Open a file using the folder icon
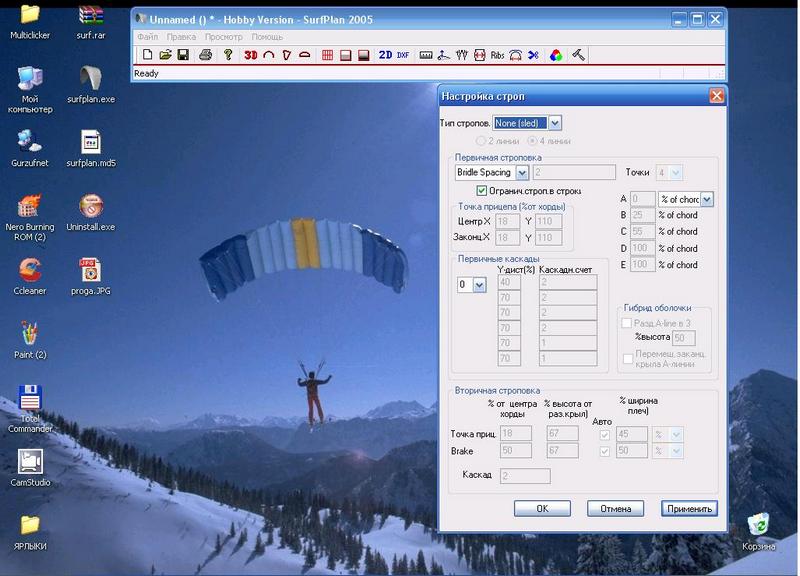Image resolution: width=800 pixels, height=576 pixels. click(165, 55)
